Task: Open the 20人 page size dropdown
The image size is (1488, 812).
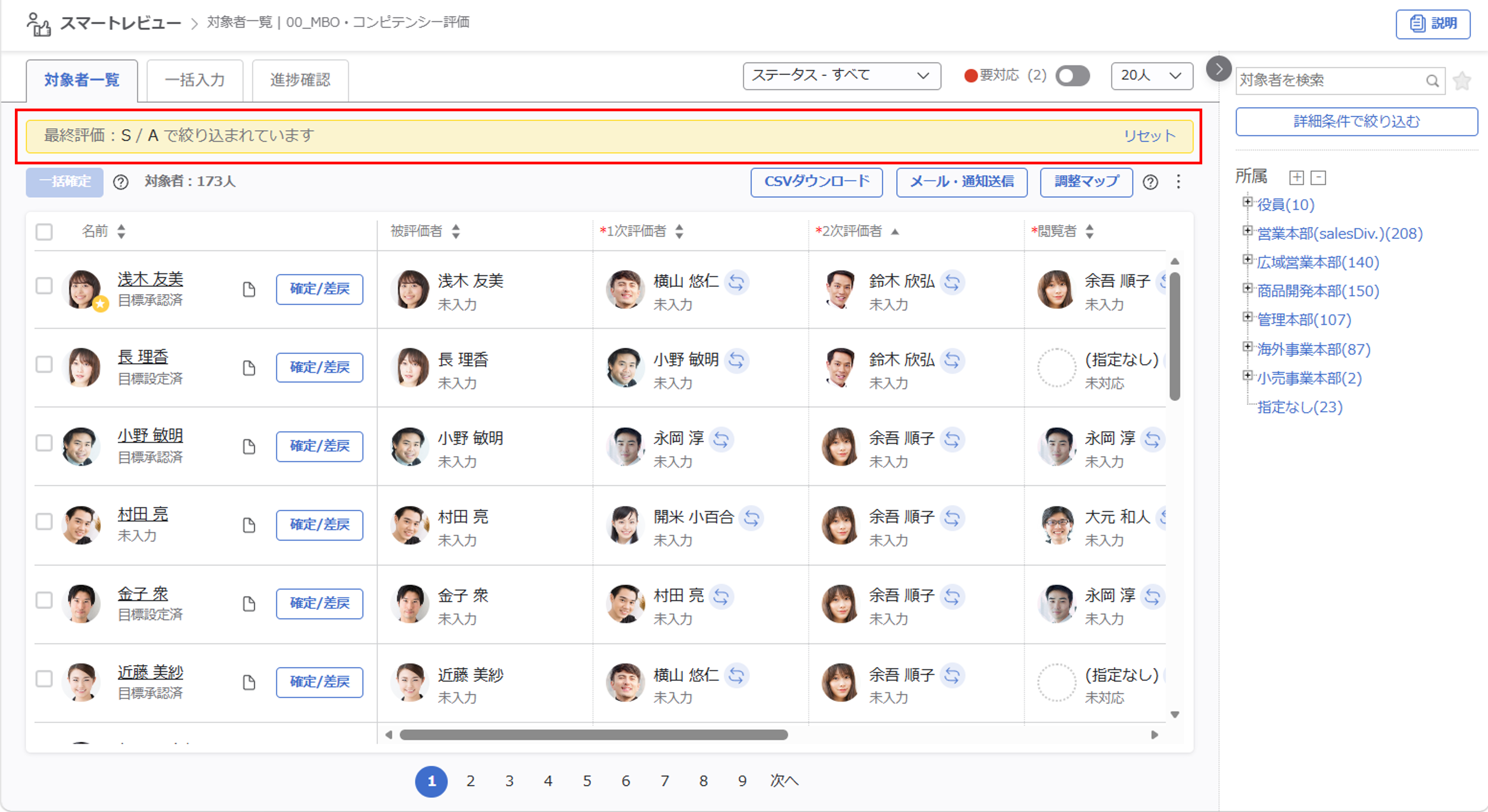Action: coord(1152,76)
